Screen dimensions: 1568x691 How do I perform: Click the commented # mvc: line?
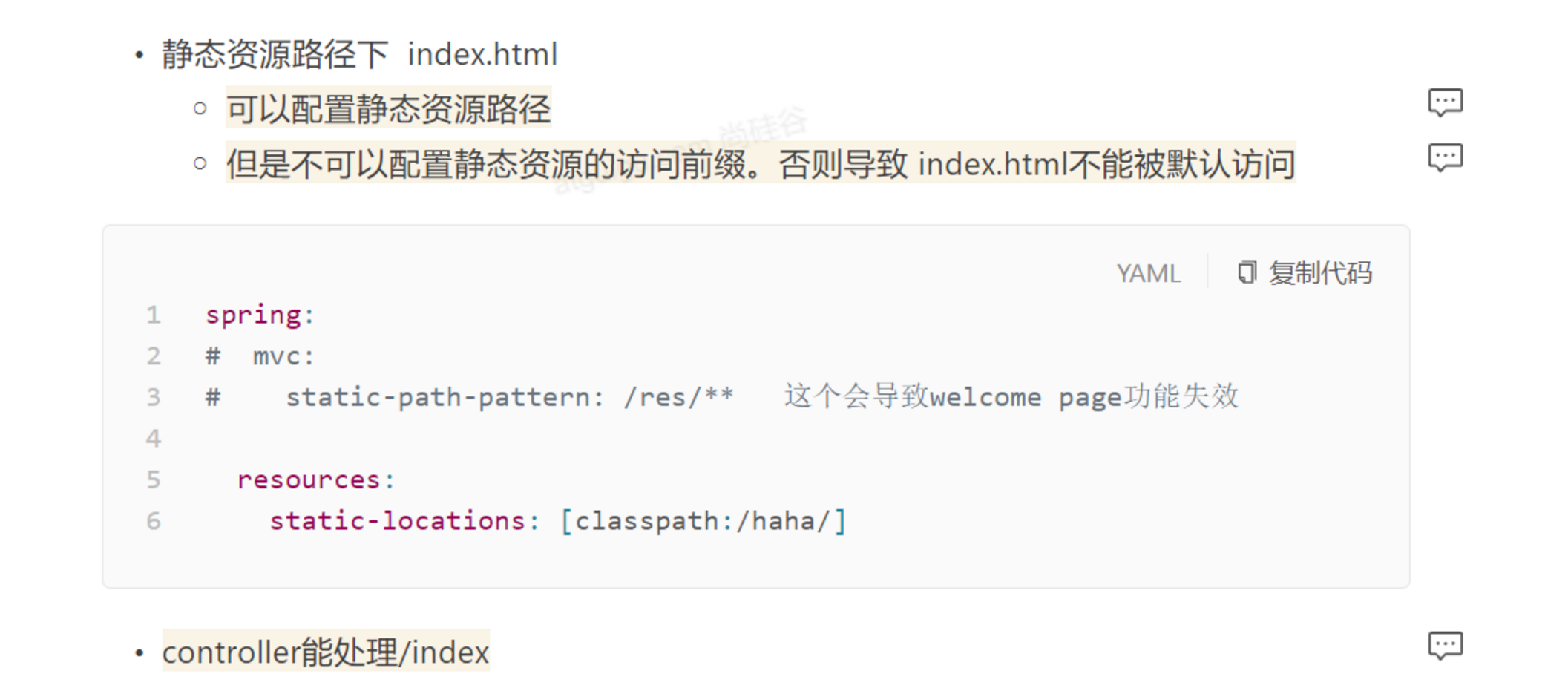(x=261, y=357)
